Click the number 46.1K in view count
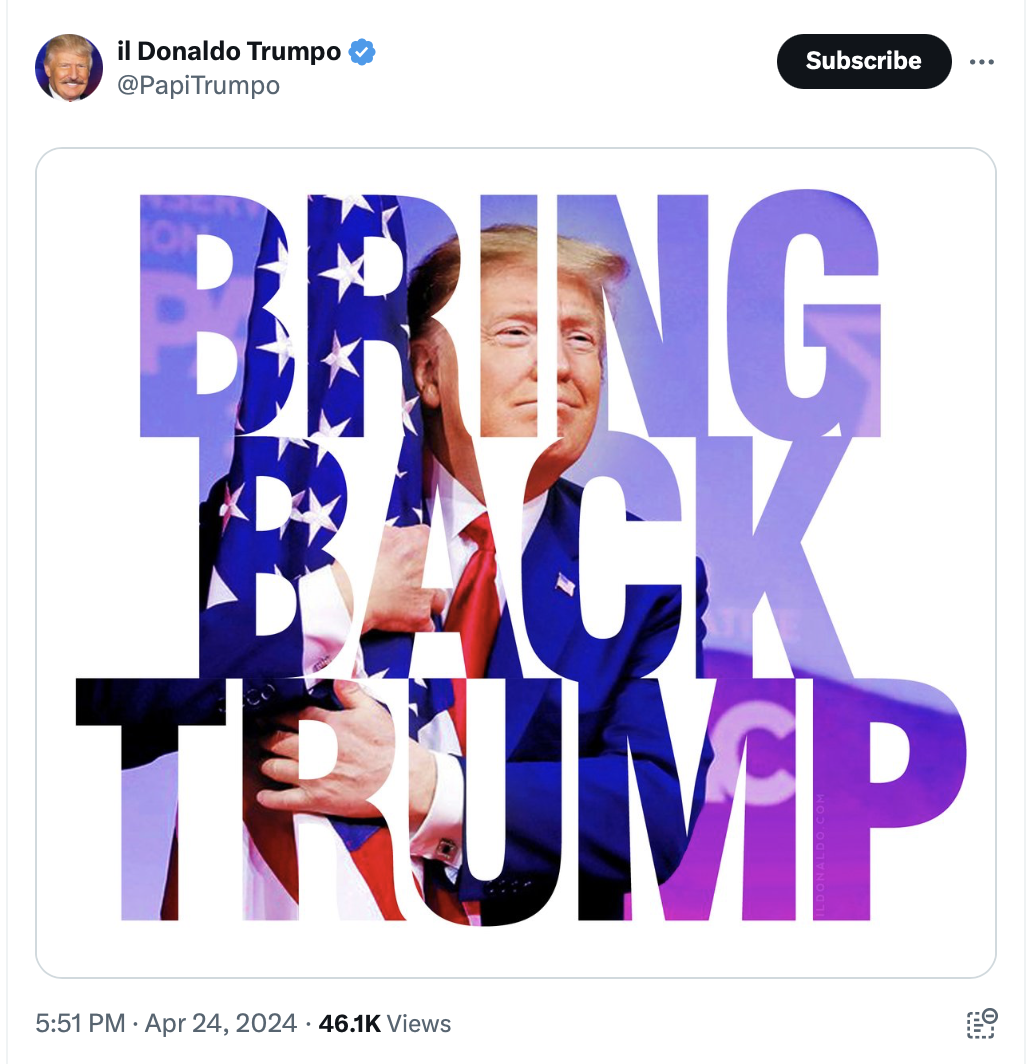The width and height of the screenshot is (1034, 1064). (x=349, y=1023)
